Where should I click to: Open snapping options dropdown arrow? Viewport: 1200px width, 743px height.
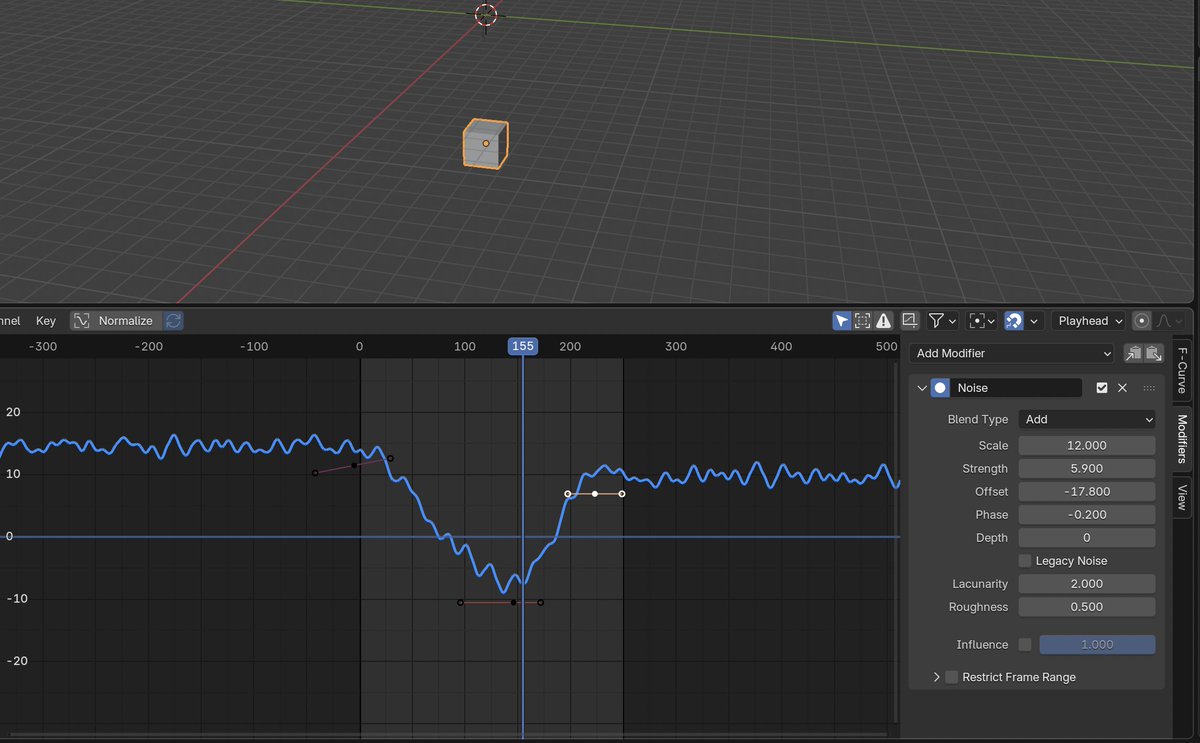point(1034,321)
